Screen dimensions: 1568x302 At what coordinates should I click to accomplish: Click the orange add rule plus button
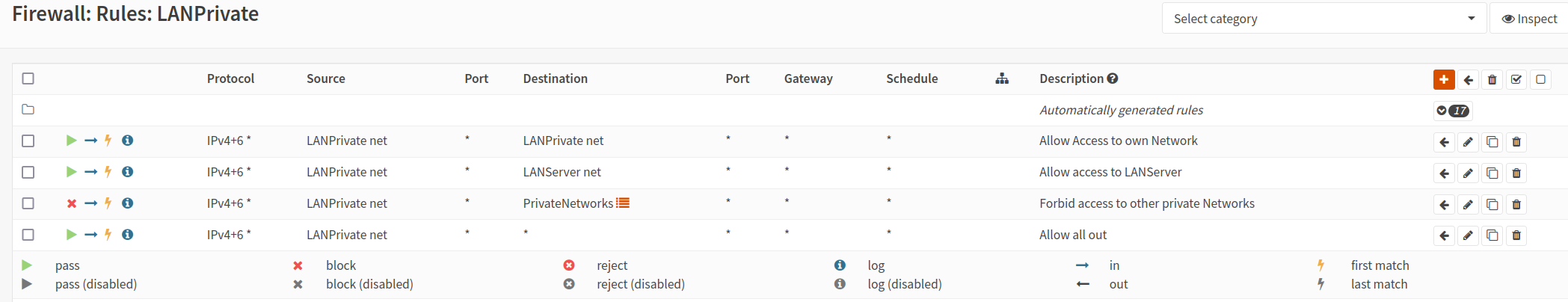point(1443,79)
